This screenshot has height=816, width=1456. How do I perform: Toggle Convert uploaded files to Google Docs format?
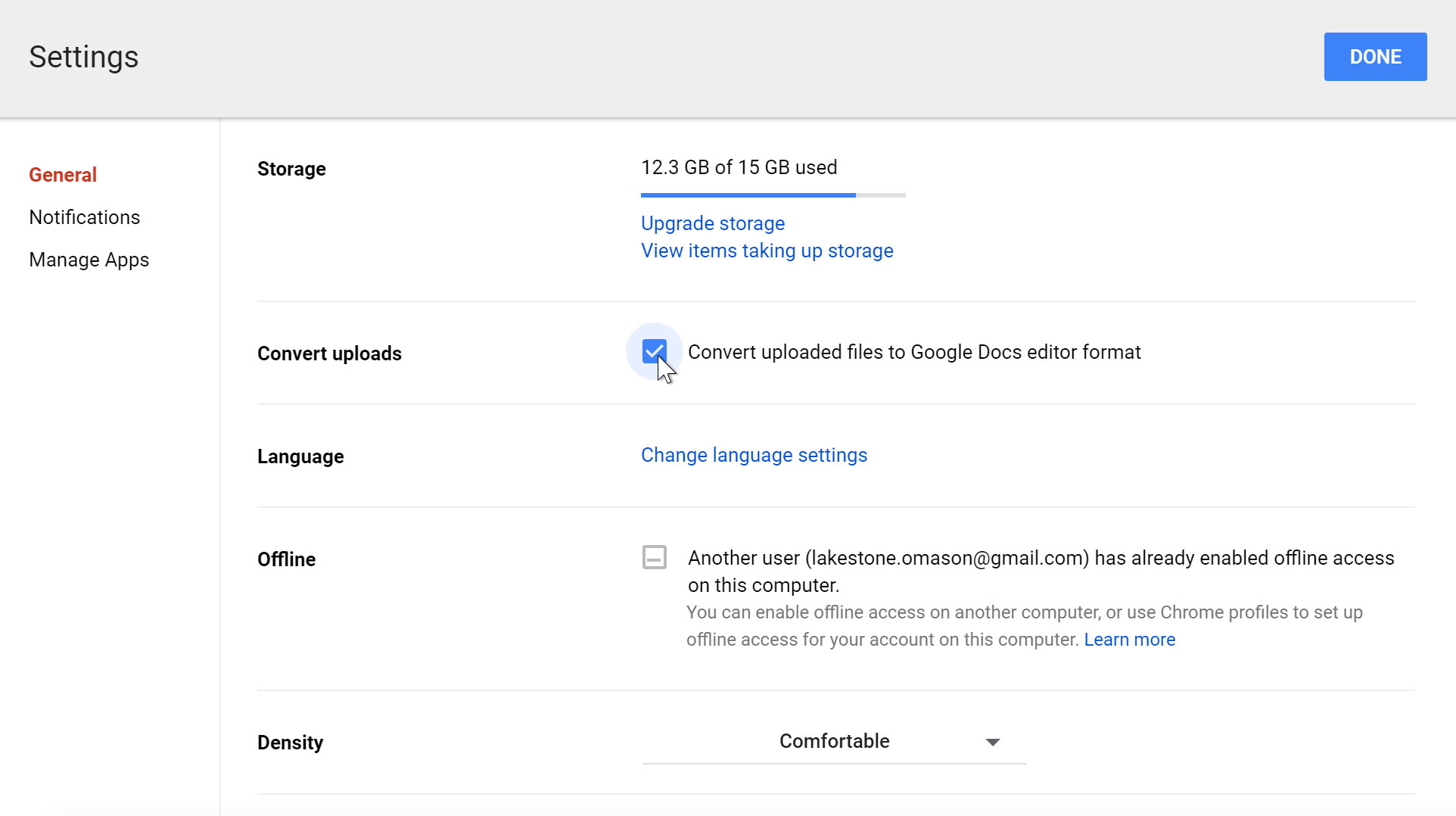point(654,352)
